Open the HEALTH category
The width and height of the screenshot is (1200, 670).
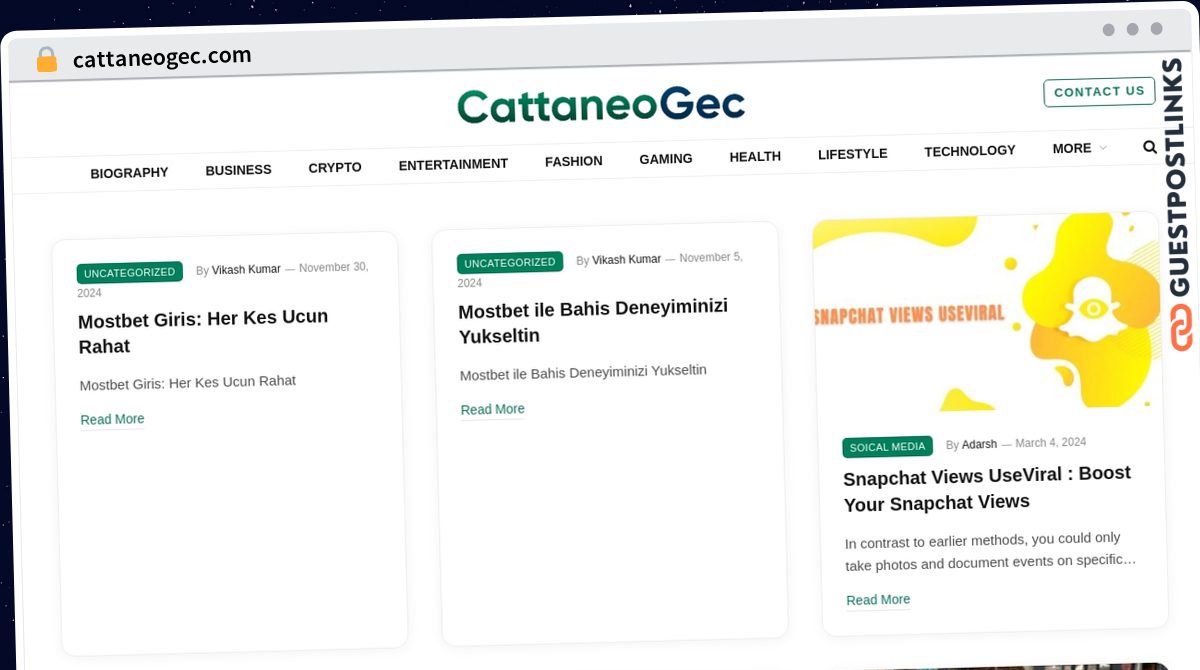click(x=755, y=156)
